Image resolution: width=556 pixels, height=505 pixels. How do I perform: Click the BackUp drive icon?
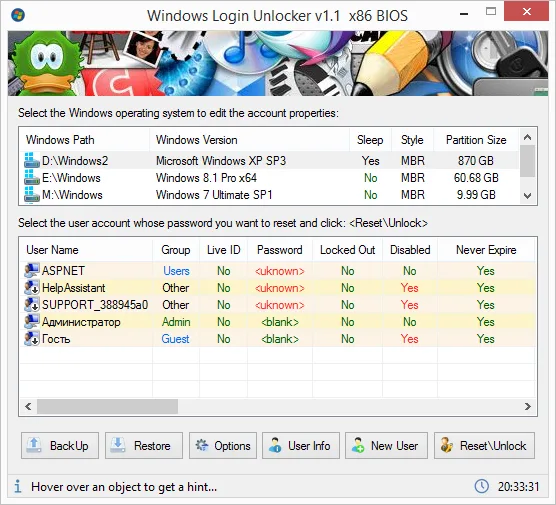34,445
